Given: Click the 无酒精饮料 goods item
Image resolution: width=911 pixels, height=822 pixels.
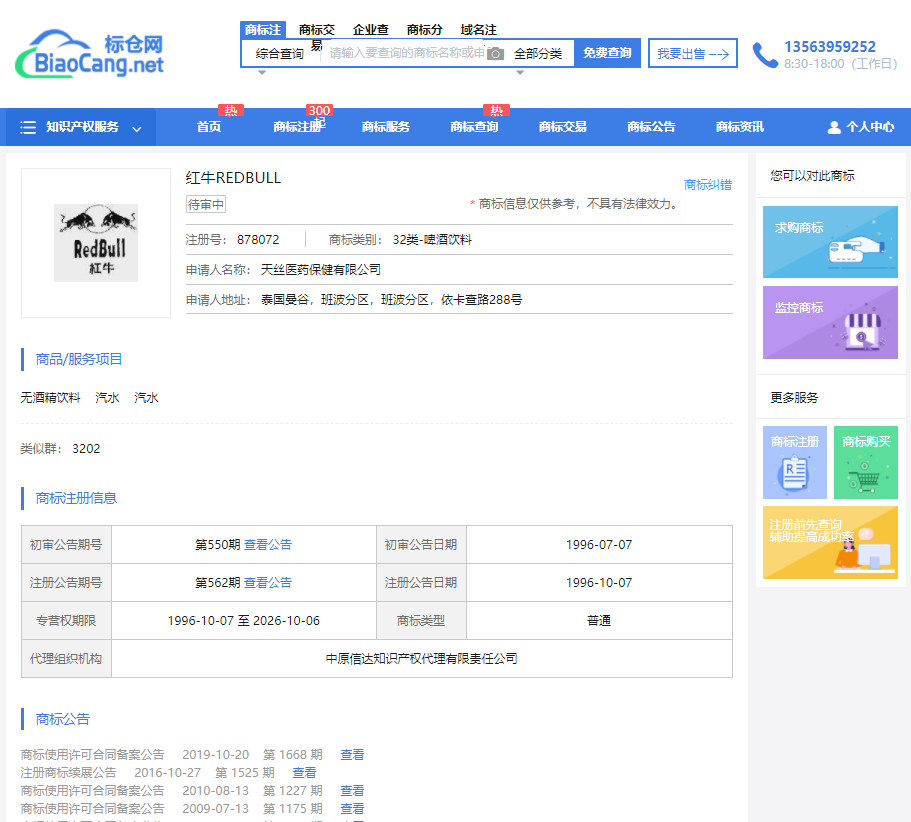Looking at the screenshot, I should [51, 397].
